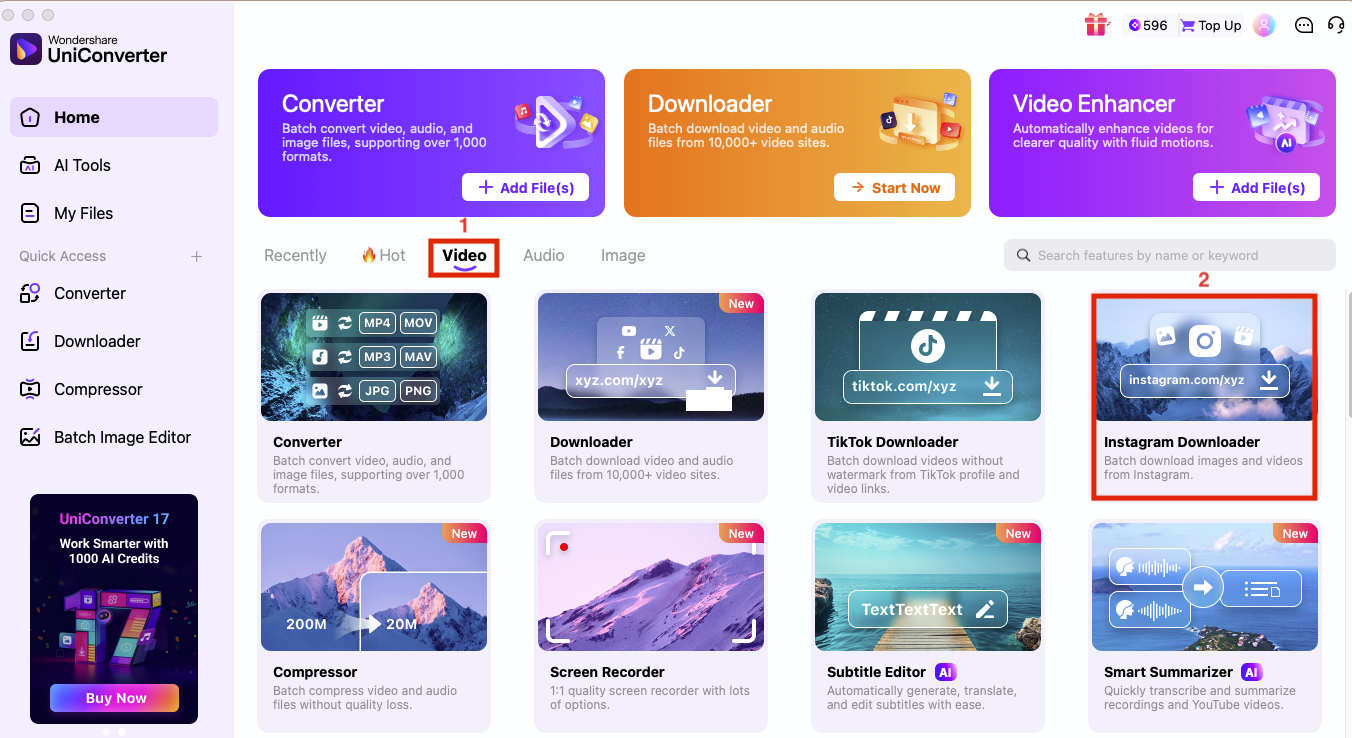
Task: Open My Files in the sidebar
Action: 84,213
